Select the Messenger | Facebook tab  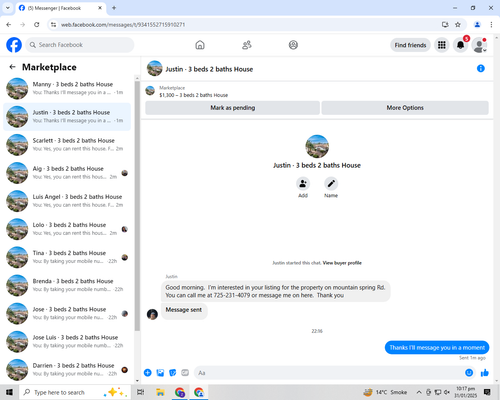[60, 8]
